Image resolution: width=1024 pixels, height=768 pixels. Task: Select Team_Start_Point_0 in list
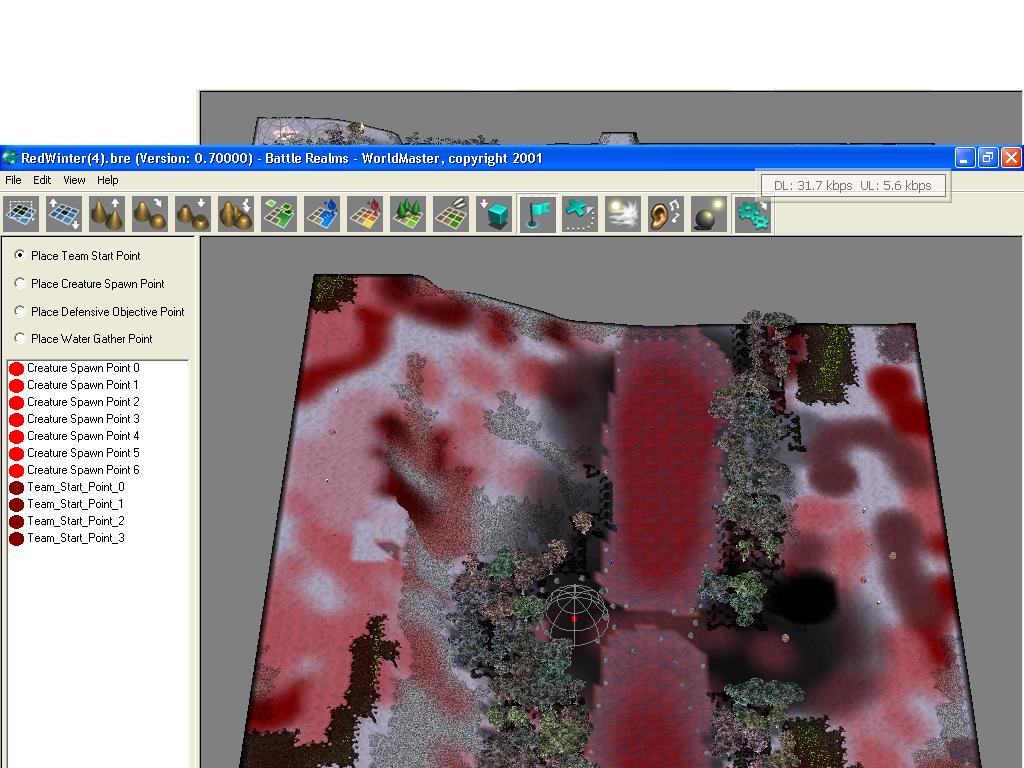(x=67, y=487)
